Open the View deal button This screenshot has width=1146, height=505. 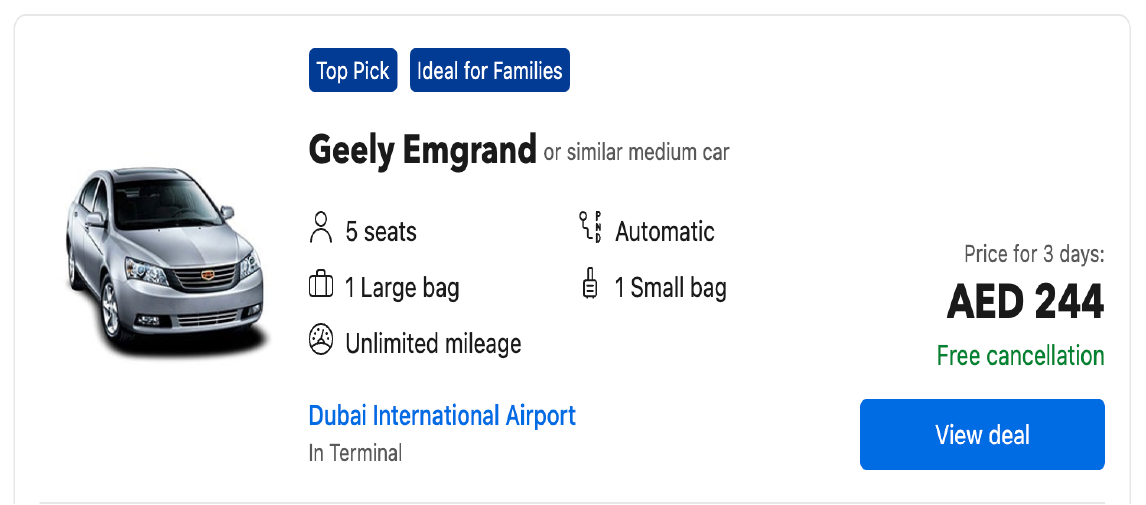click(x=982, y=435)
